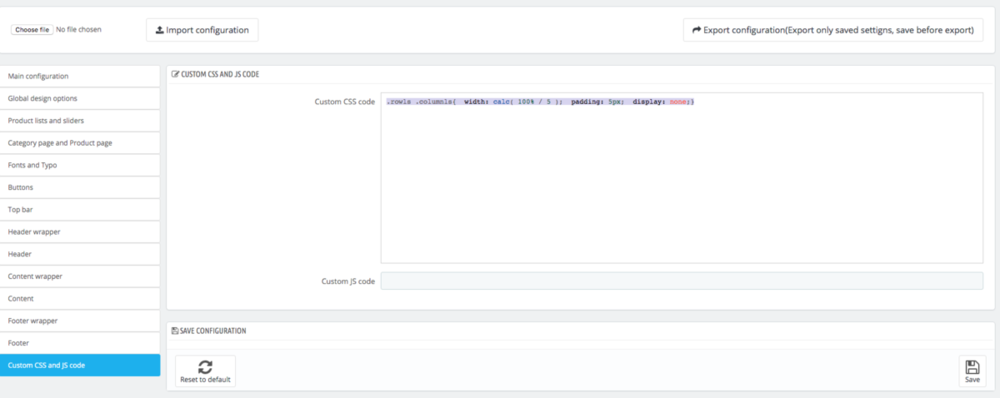Click the Export configuration button
This screenshot has width=1000, height=398.
pos(833,30)
